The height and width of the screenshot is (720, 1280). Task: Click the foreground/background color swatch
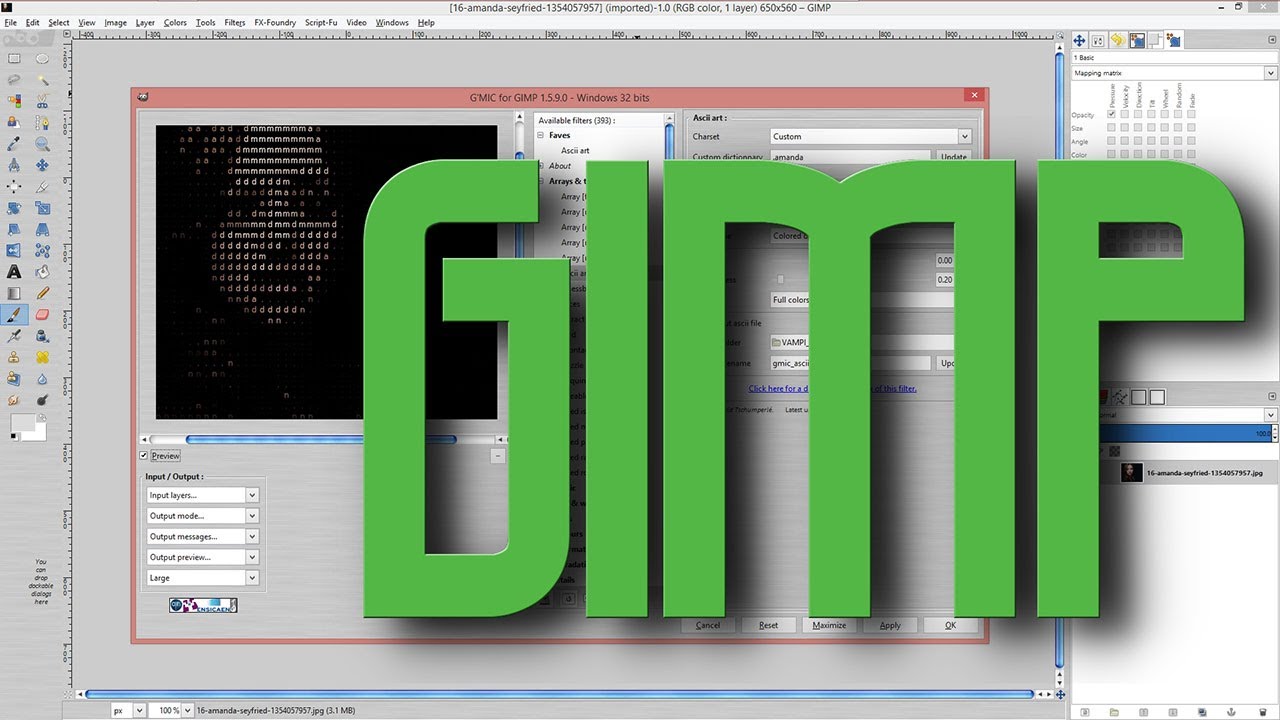pos(26,428)
